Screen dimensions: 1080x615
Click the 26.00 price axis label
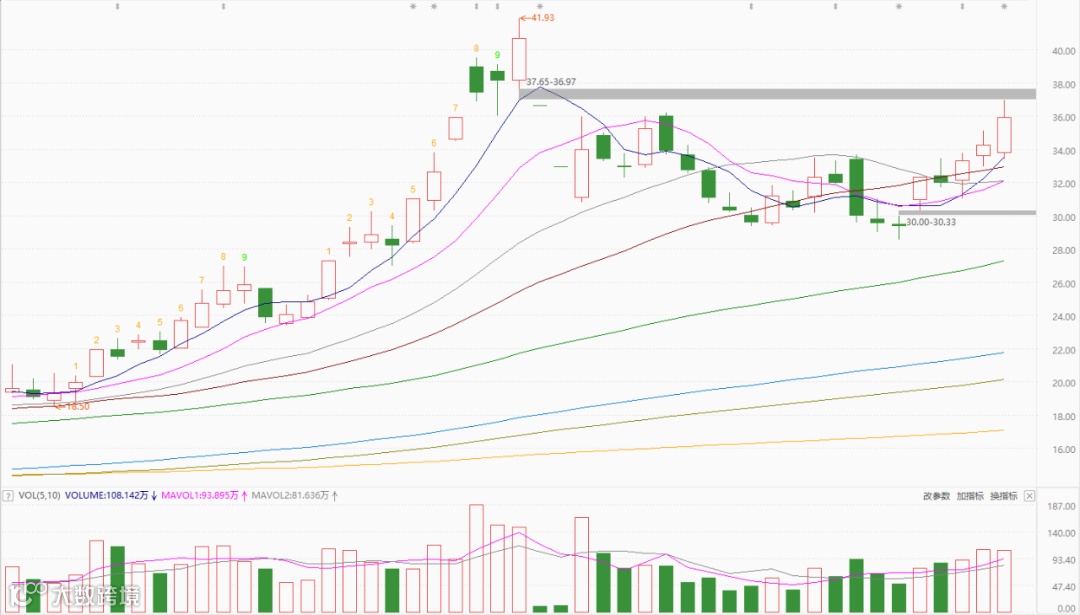1064,284
